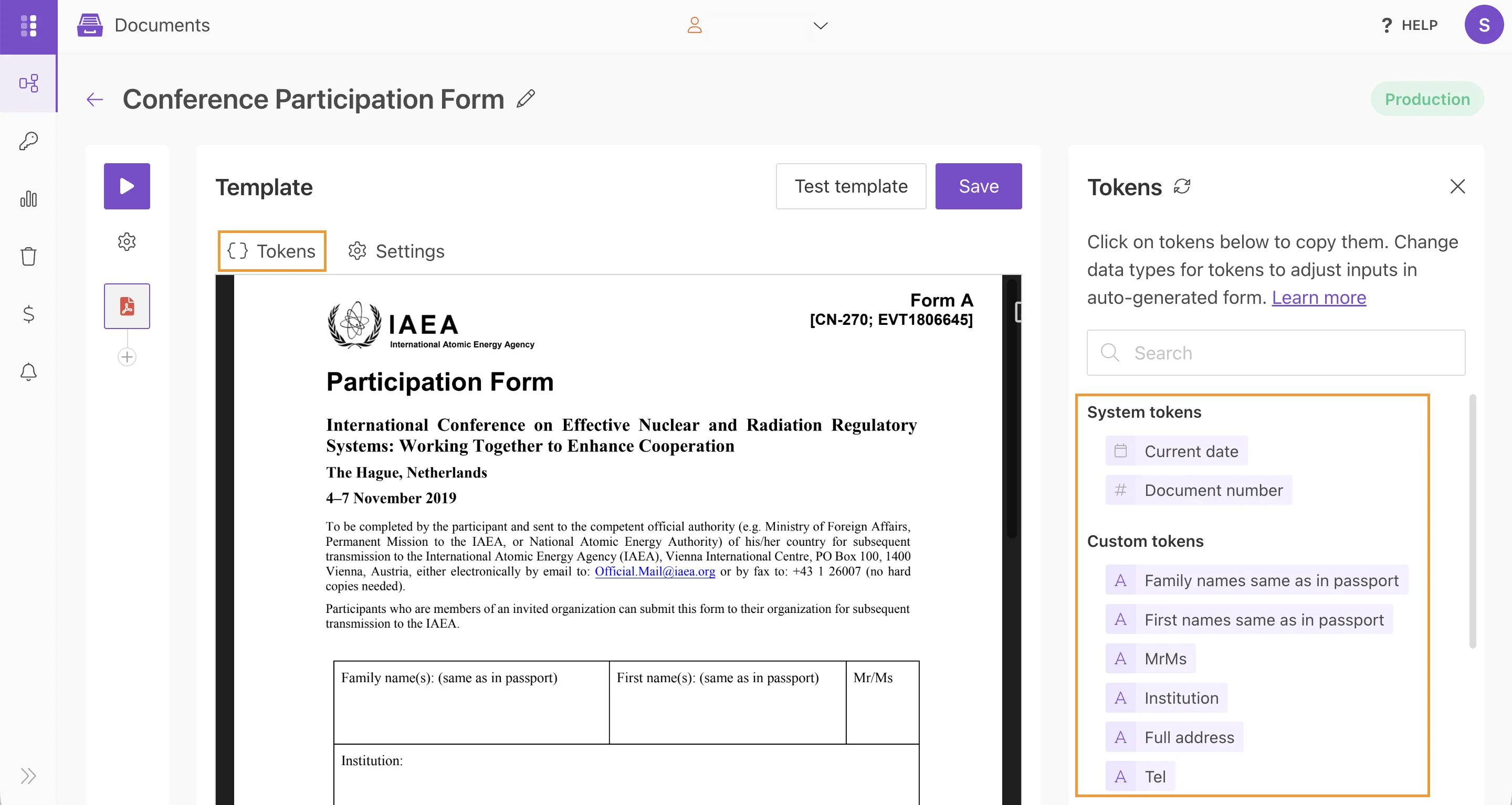
Task: Open the bell notifications icon
Action: pyautogui.click(x=29, y=372)
